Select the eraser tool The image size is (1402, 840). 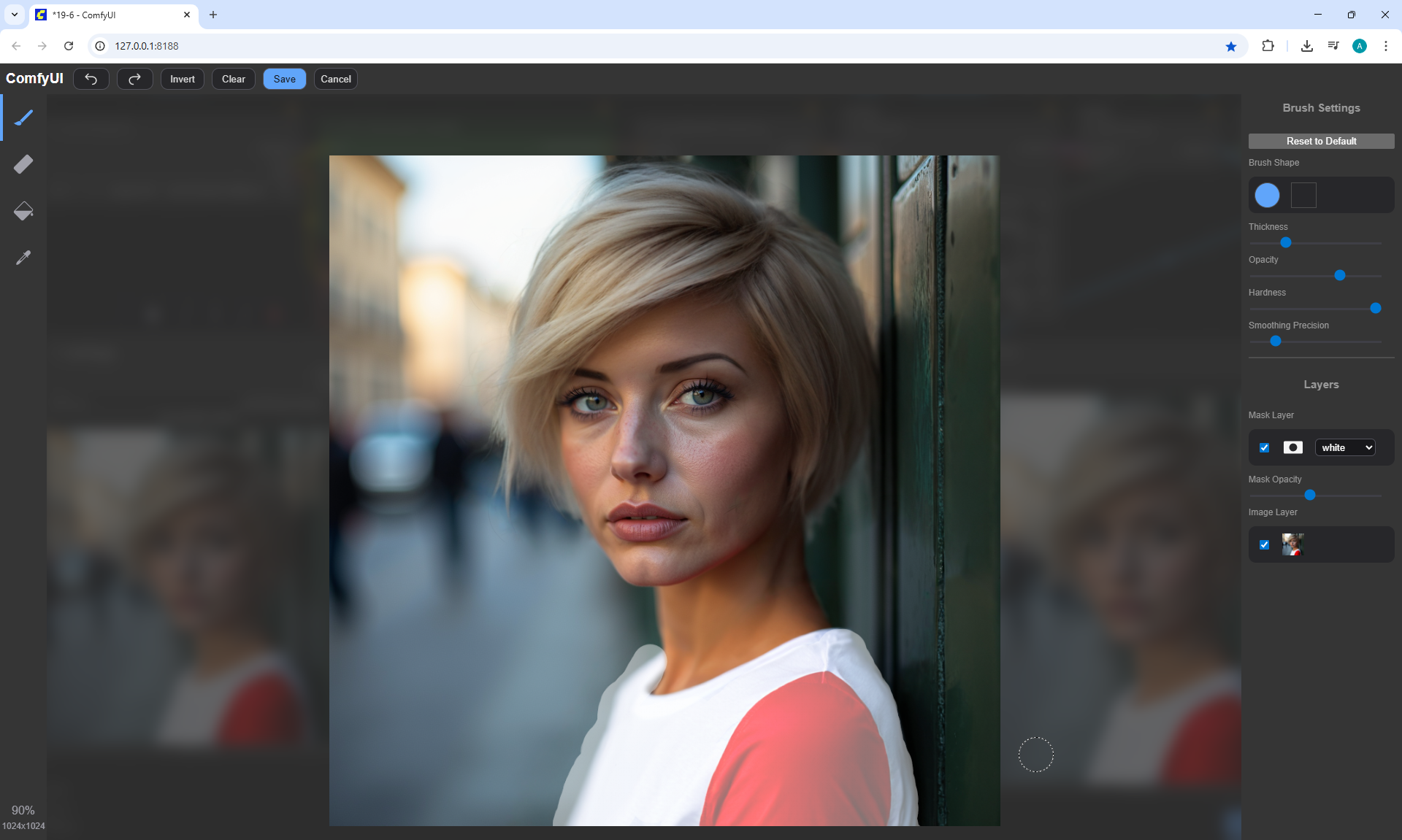pos(23,164)
